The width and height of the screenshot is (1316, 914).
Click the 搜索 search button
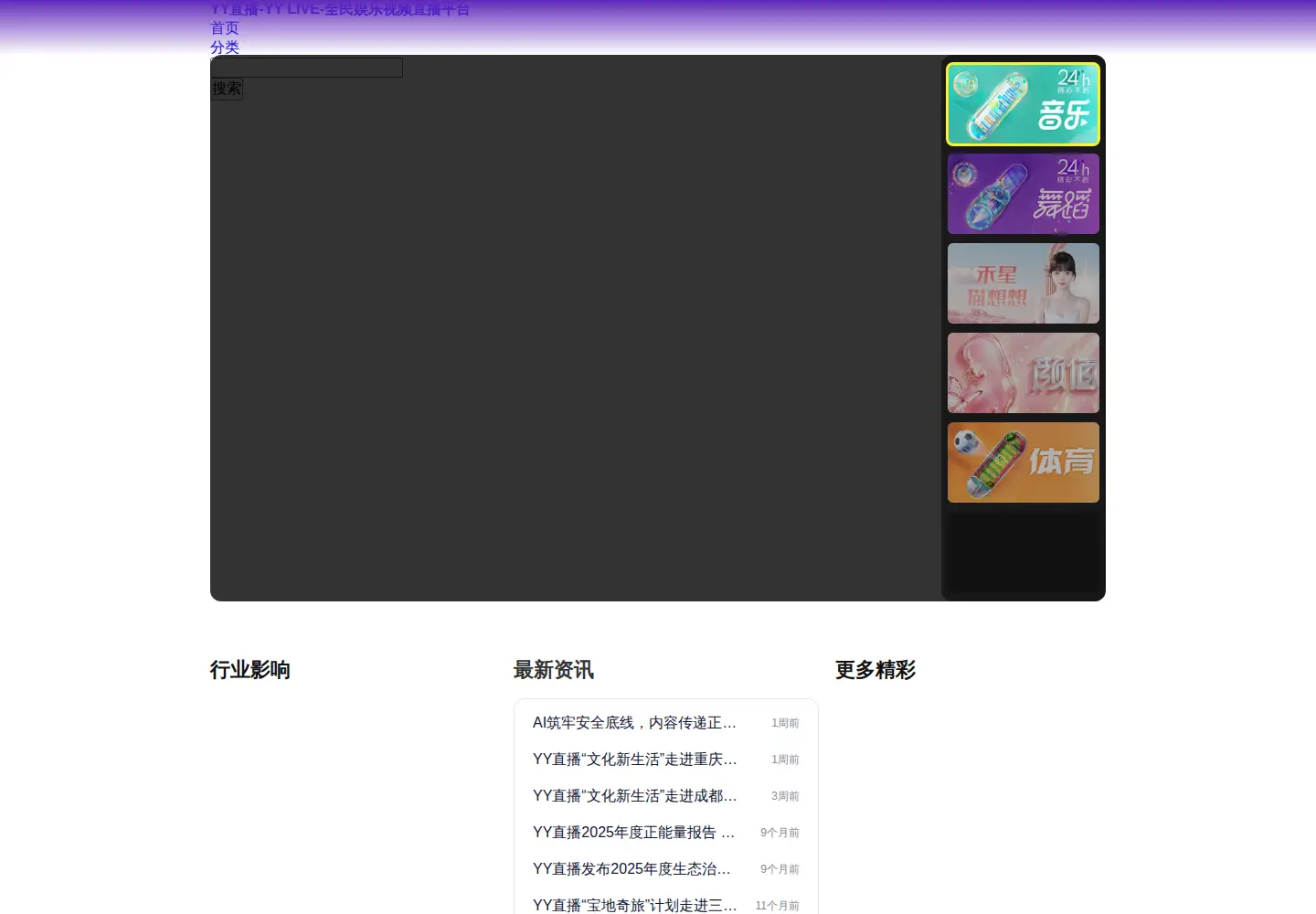(x=227, y=89)
